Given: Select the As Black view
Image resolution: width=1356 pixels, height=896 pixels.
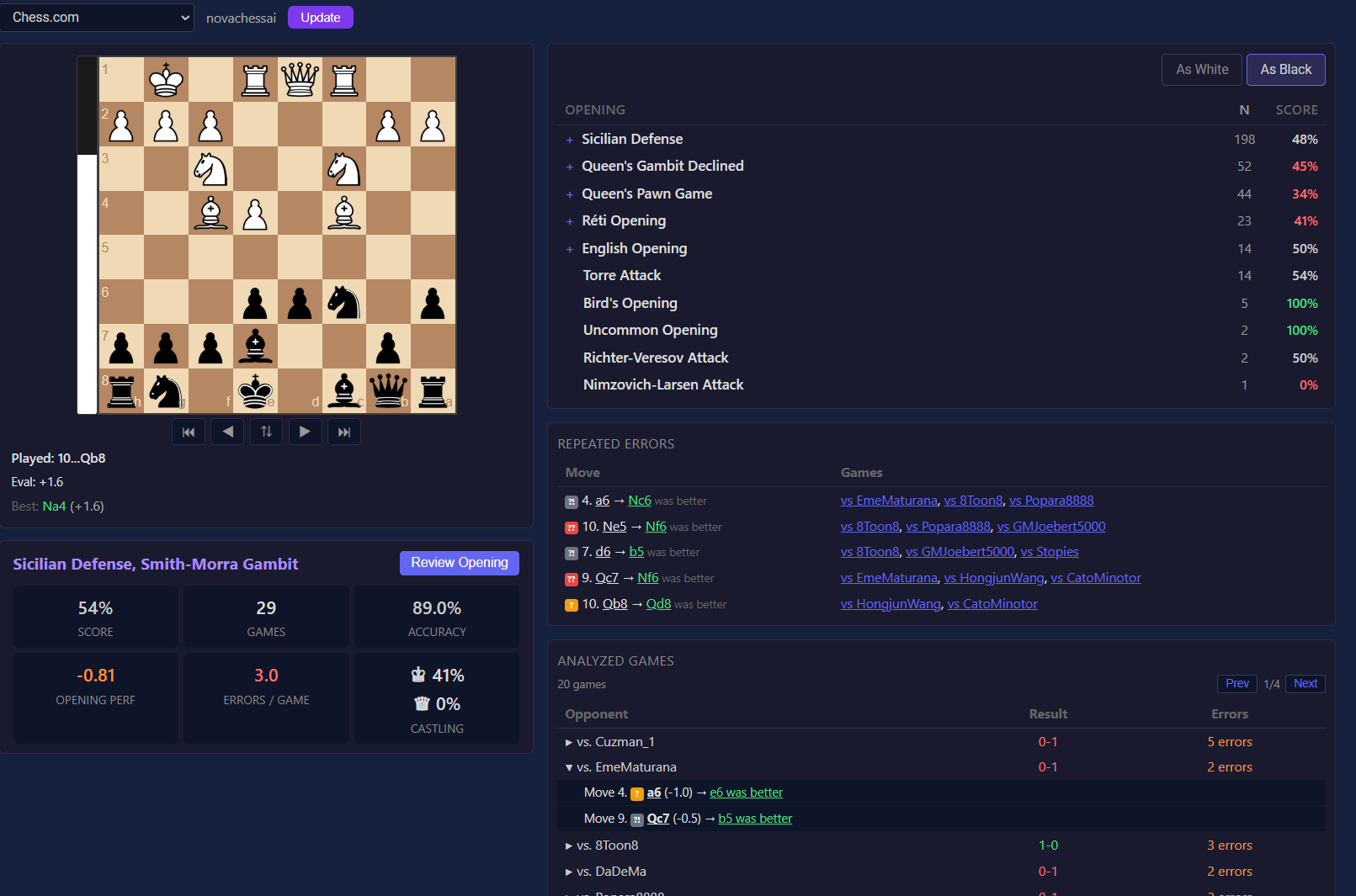Looking at the screenshot, I should tap(1285, 70).
